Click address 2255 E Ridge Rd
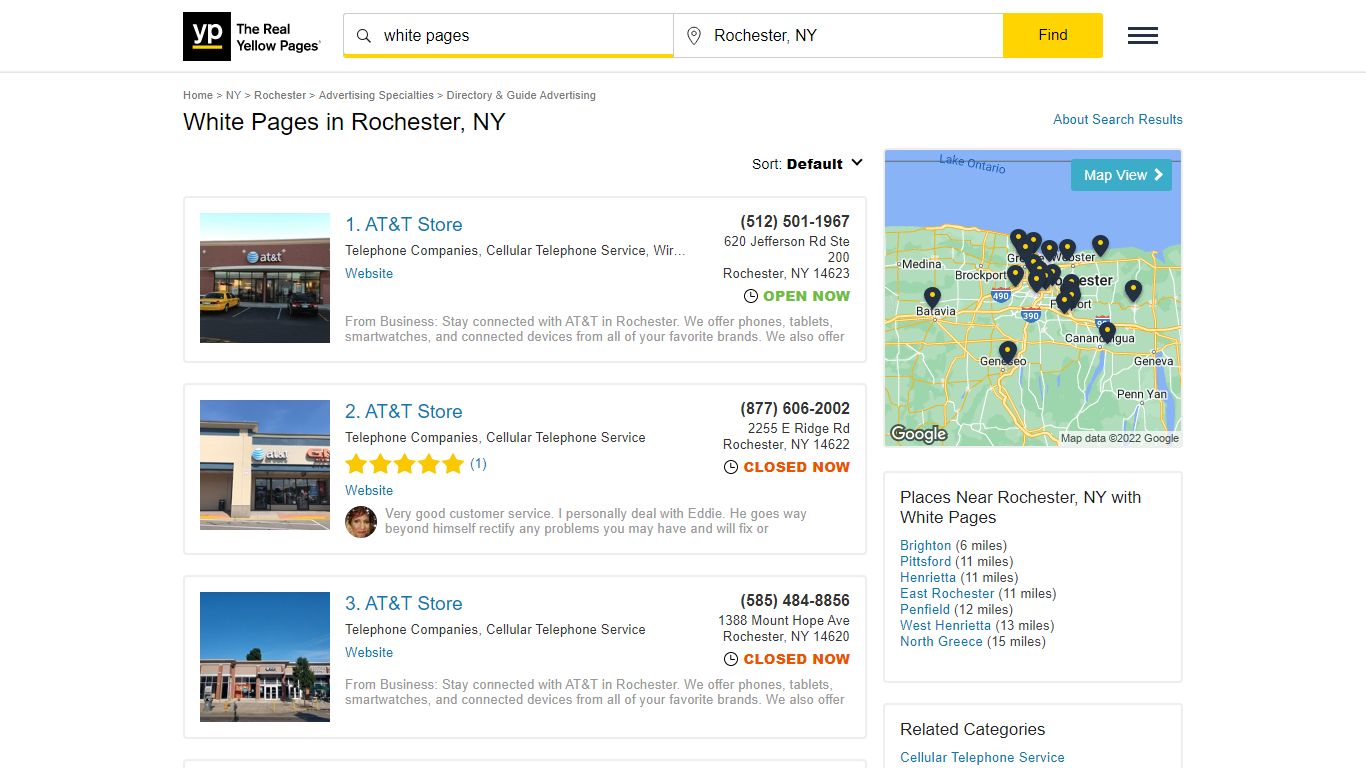The image size is (1366, 768). click(x=799, y=429)
